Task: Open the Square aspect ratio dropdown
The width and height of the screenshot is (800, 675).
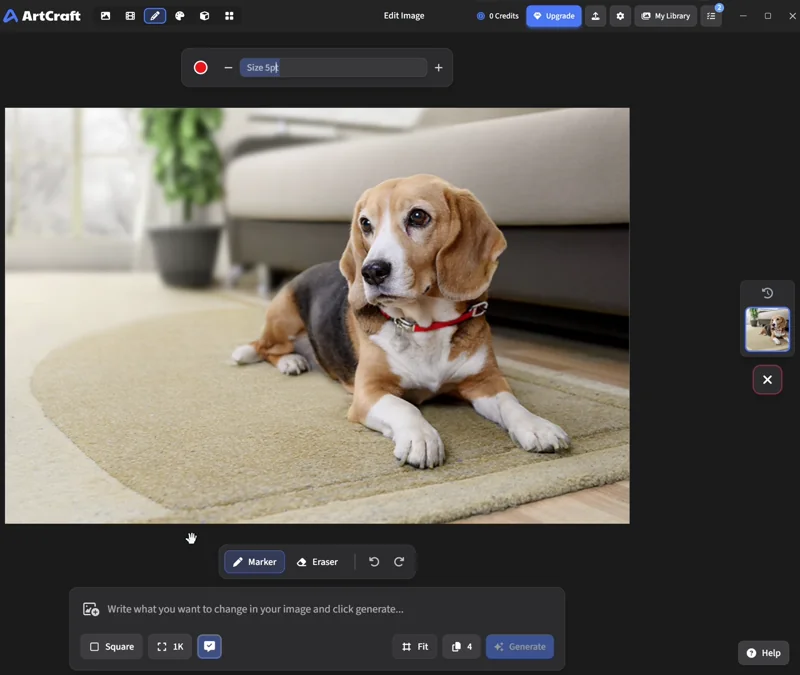Action: (112, 646)
